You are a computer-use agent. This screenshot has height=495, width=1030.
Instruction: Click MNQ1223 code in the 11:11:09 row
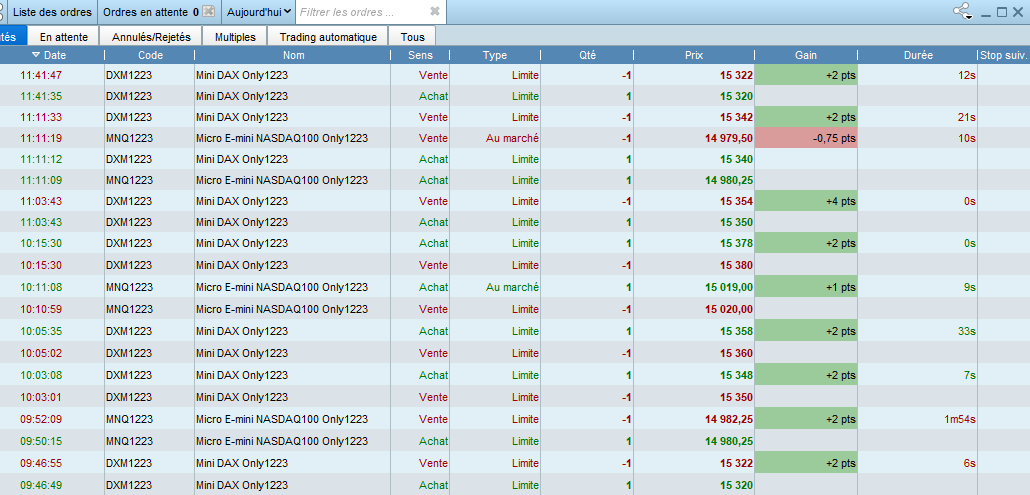click(129, 180)
